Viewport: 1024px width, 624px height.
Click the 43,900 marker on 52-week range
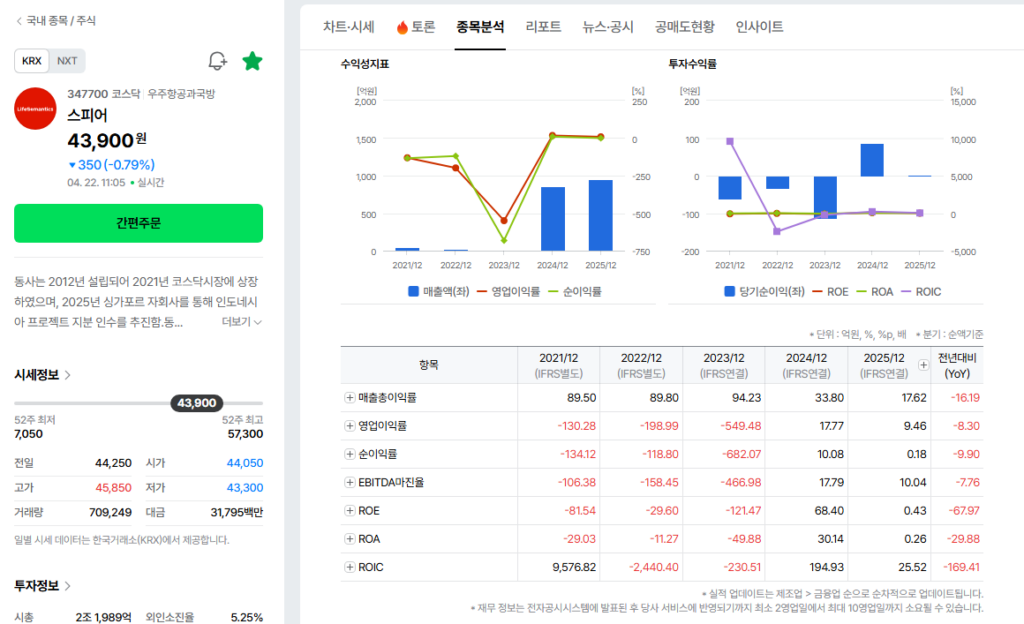(197, 403)
